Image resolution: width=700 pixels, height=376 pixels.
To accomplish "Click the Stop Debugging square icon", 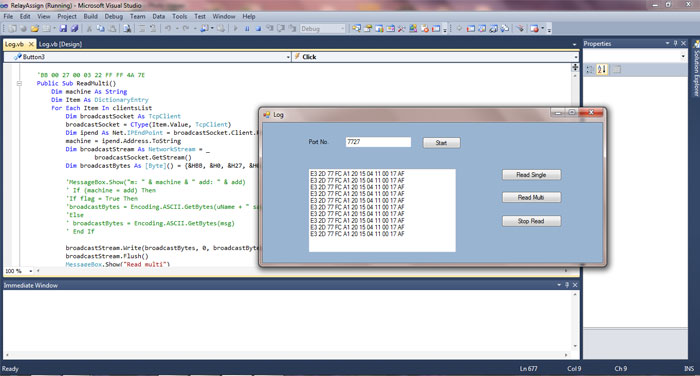I will tap(258, 29).
